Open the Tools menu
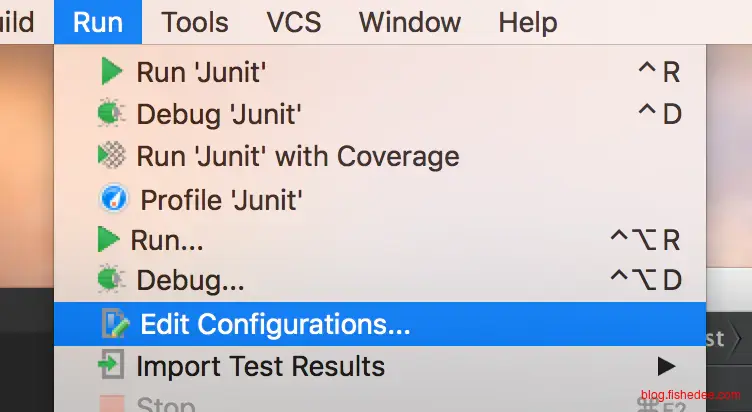Image resolution: width=752 pixels, height=412 pixels. click(195, 21)
